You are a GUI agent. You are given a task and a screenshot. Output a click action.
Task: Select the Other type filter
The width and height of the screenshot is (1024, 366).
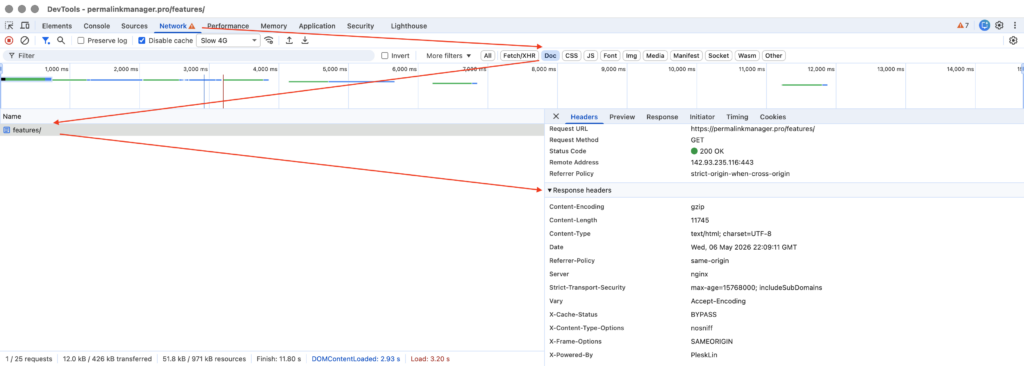coord(773,56)
